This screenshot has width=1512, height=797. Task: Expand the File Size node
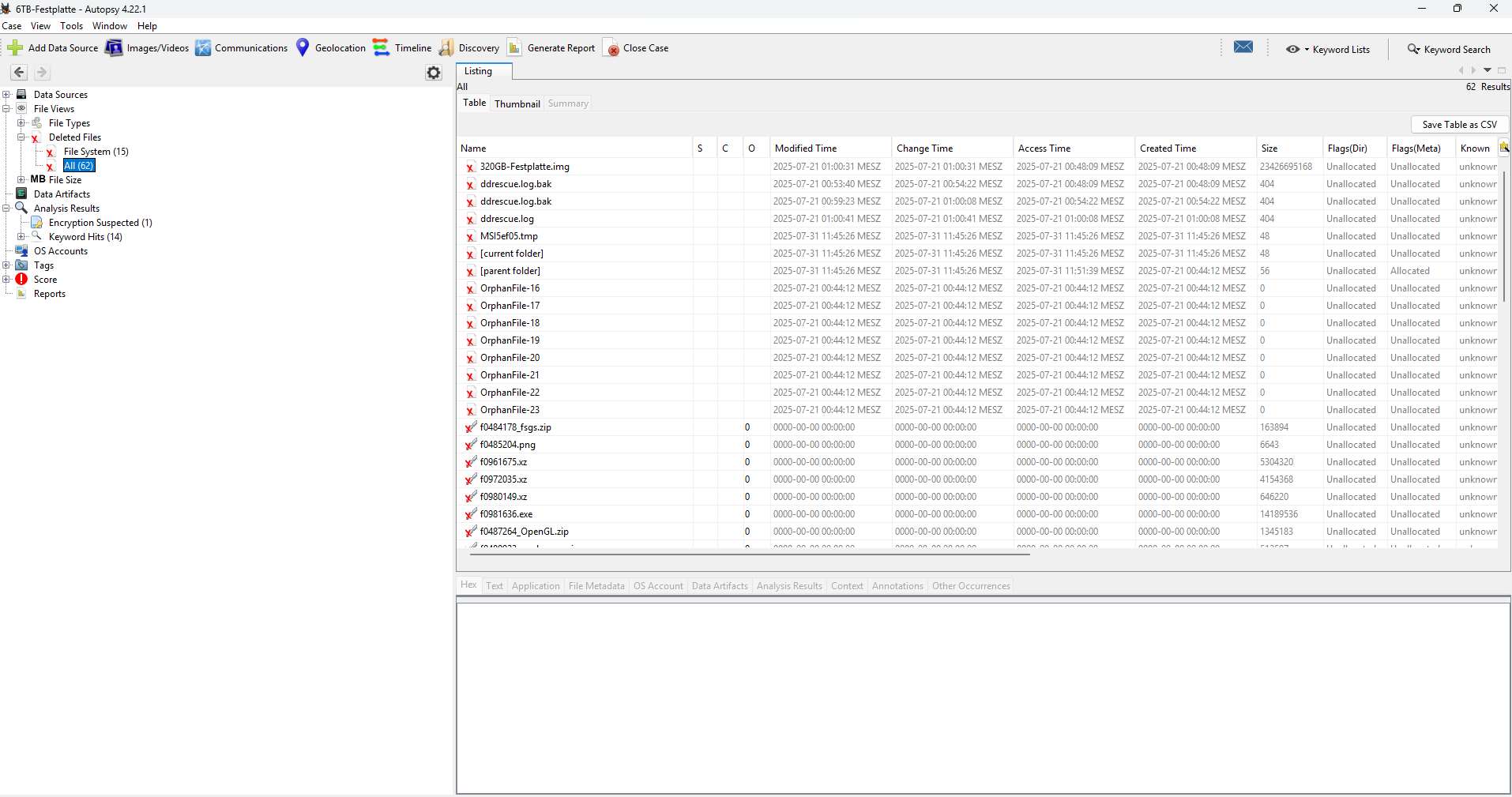pyautogui.click(x=21, y=180)
